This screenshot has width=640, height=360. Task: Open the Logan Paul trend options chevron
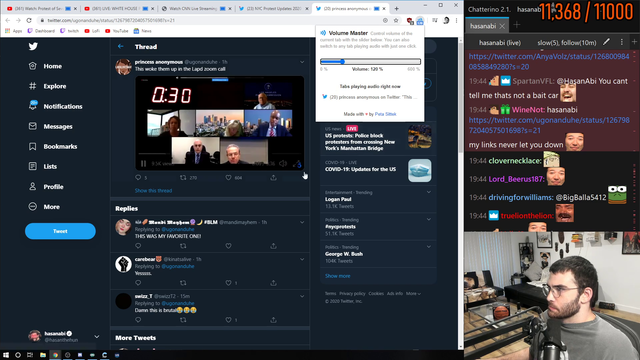[x=429, y=192]
